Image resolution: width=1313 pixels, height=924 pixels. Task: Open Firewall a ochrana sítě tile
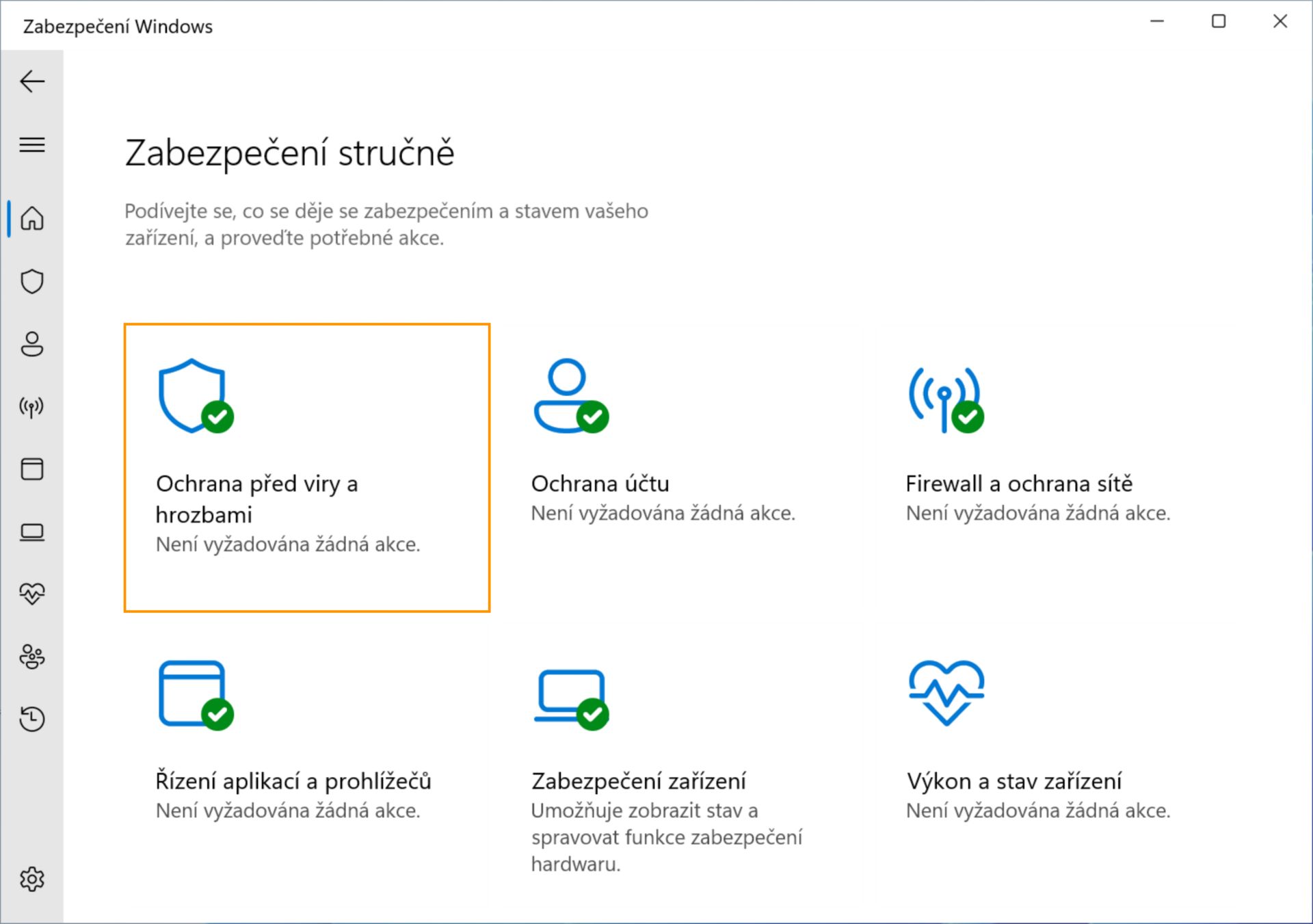point(1057,468)
